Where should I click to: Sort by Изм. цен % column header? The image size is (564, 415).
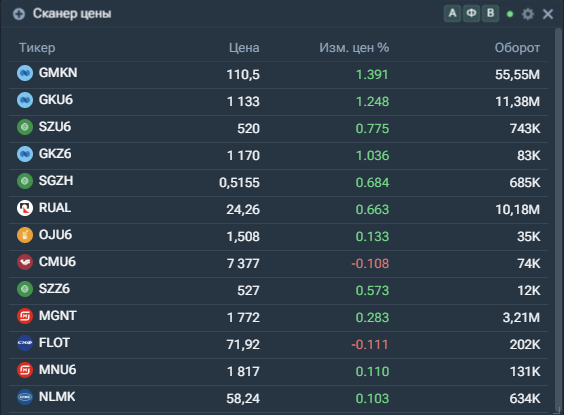[x=354, y=47]
